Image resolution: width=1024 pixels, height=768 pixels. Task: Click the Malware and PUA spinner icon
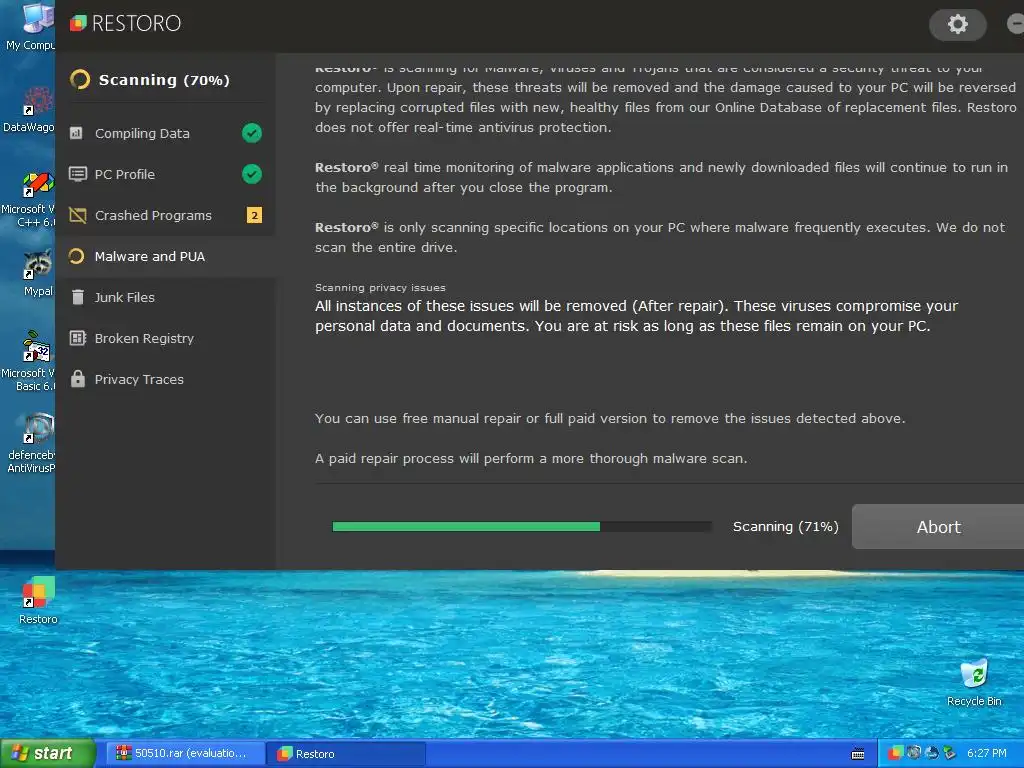pos(76,256)
